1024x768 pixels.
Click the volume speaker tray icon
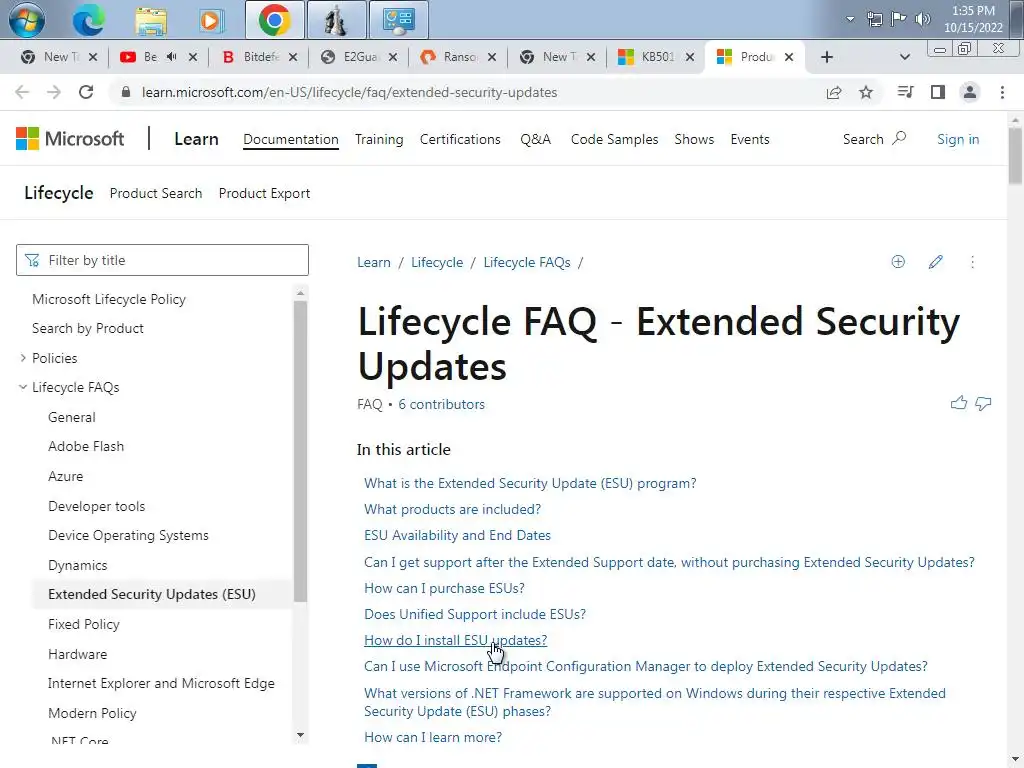(x=922, y=19)
